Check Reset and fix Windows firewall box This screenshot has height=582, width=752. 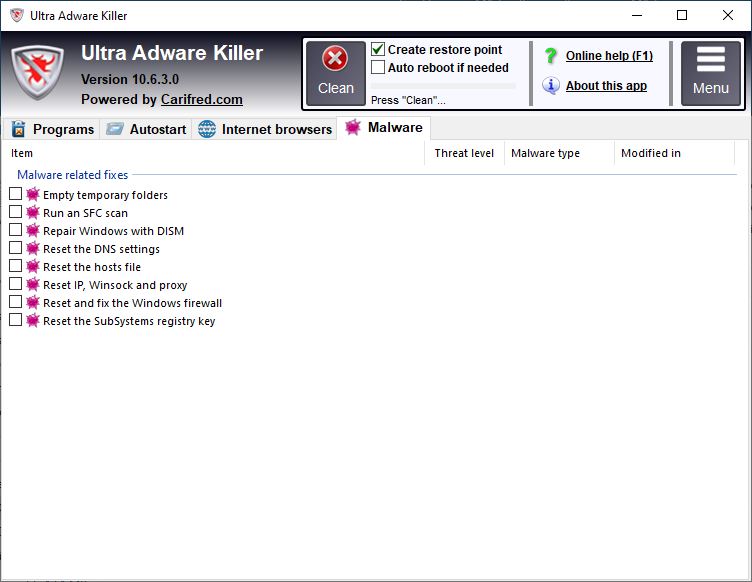[15, 302]
